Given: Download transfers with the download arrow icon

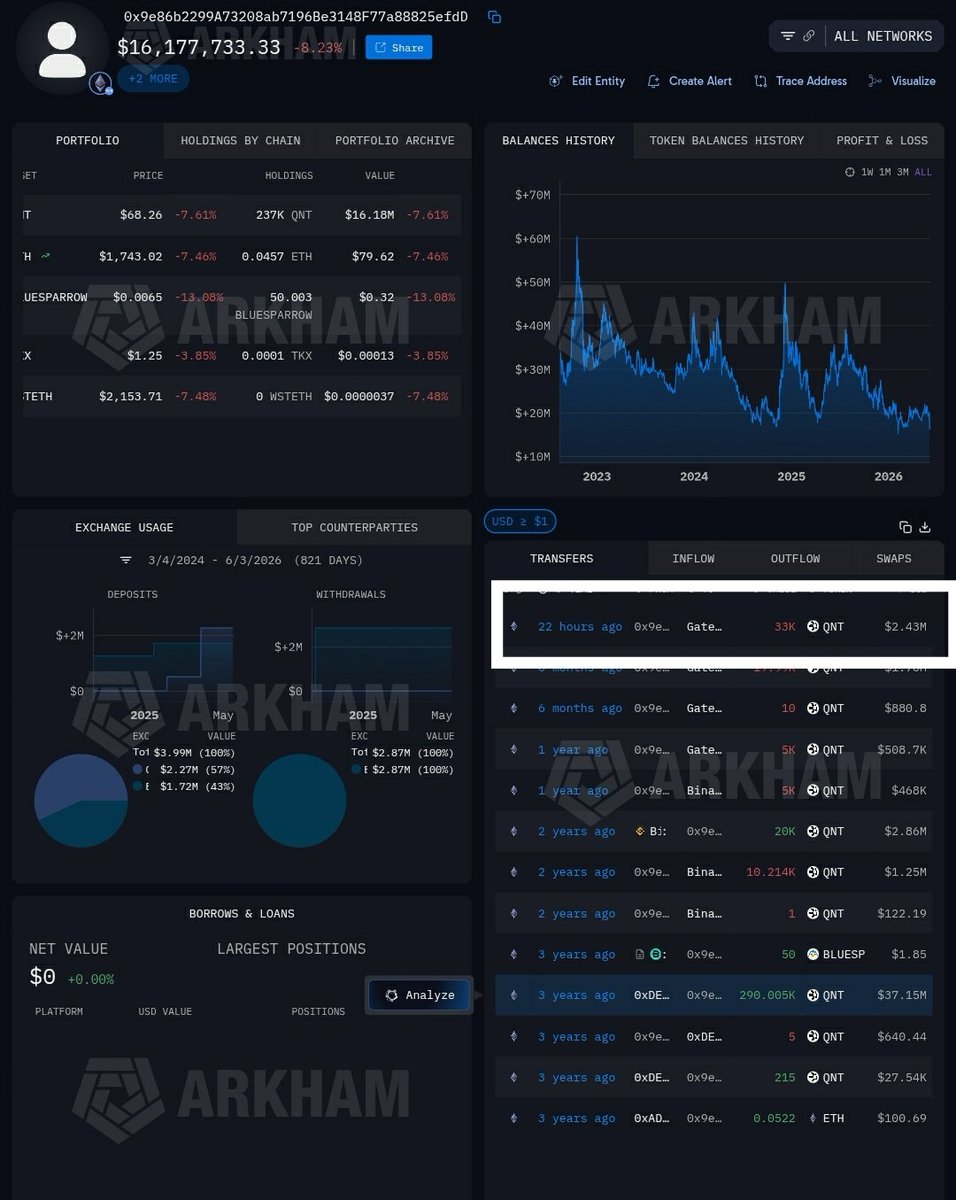Looking at the screenshot, I should 925,527.
